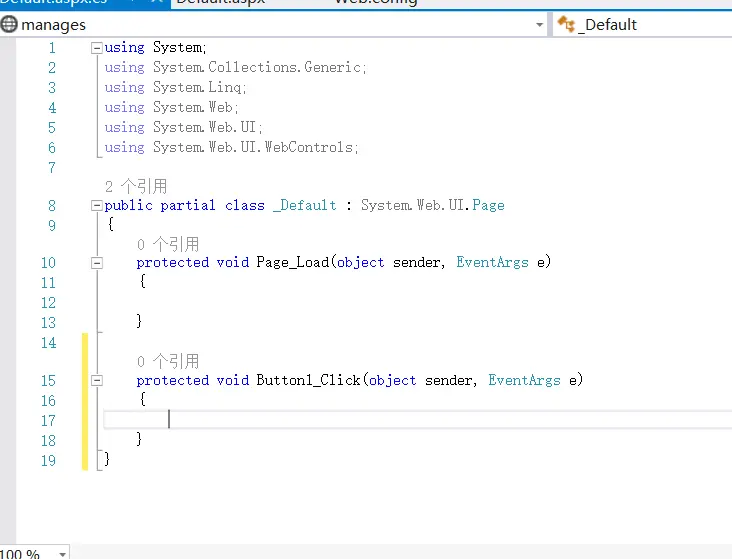Click the manages project globe icon
732x559 pixels.
(9, 25)
